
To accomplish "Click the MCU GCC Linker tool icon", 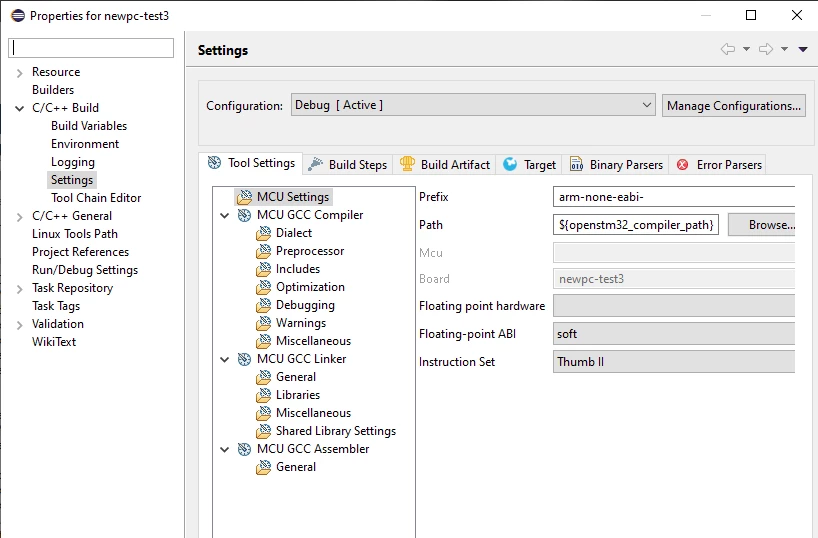I will click(x=244, y=359).
